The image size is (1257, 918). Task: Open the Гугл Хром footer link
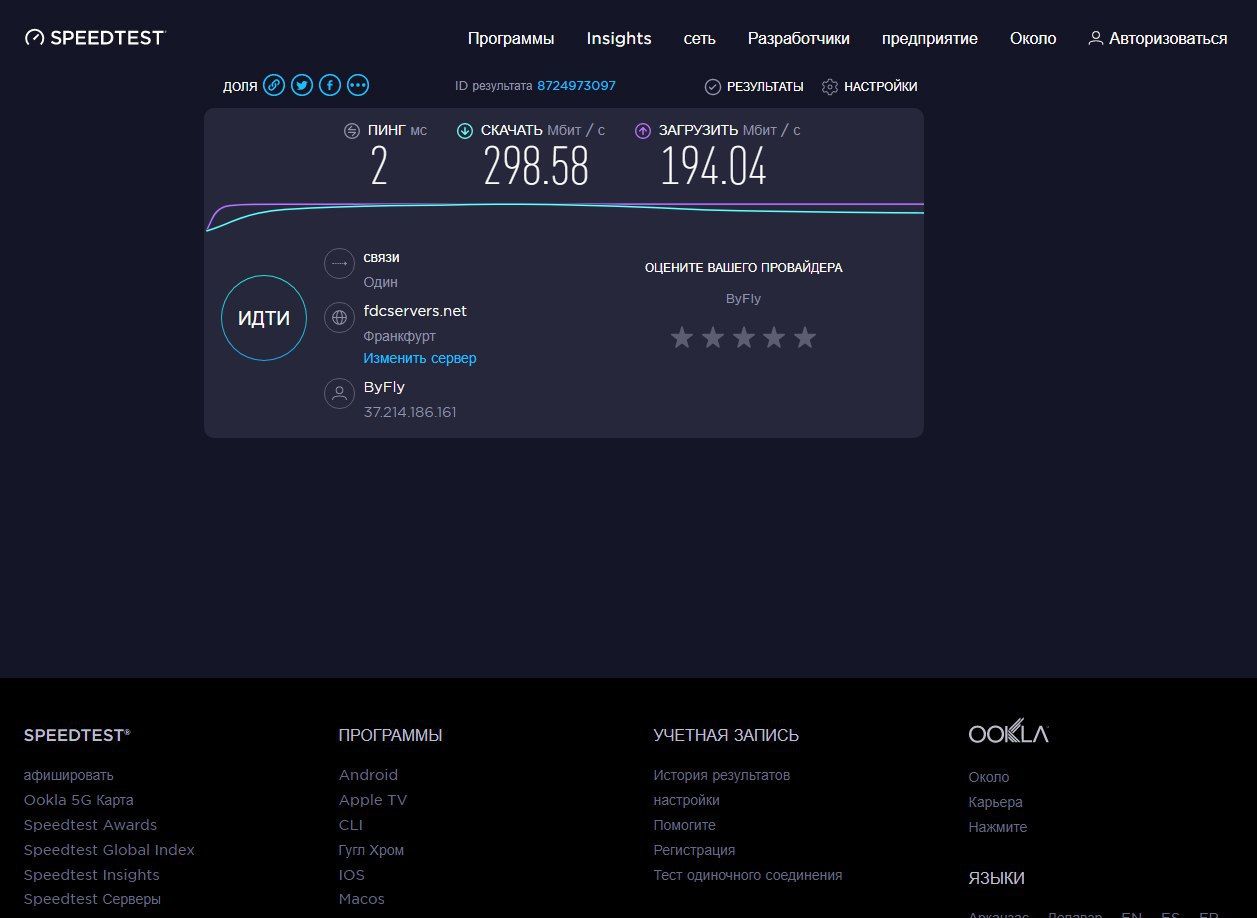372,850
